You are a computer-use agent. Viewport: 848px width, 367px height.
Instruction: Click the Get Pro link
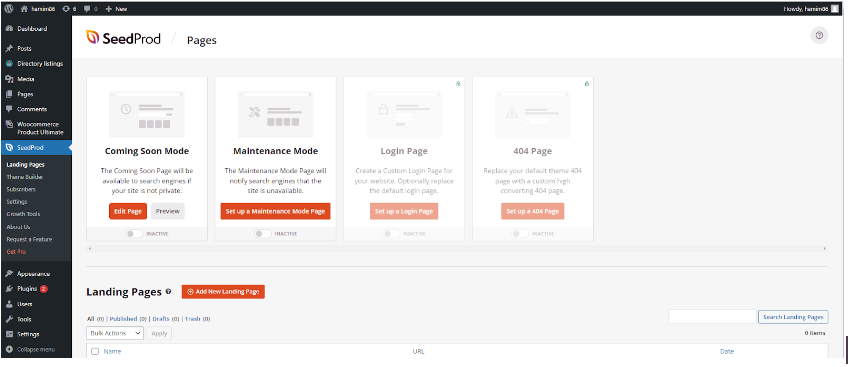(x=16, y=251)
